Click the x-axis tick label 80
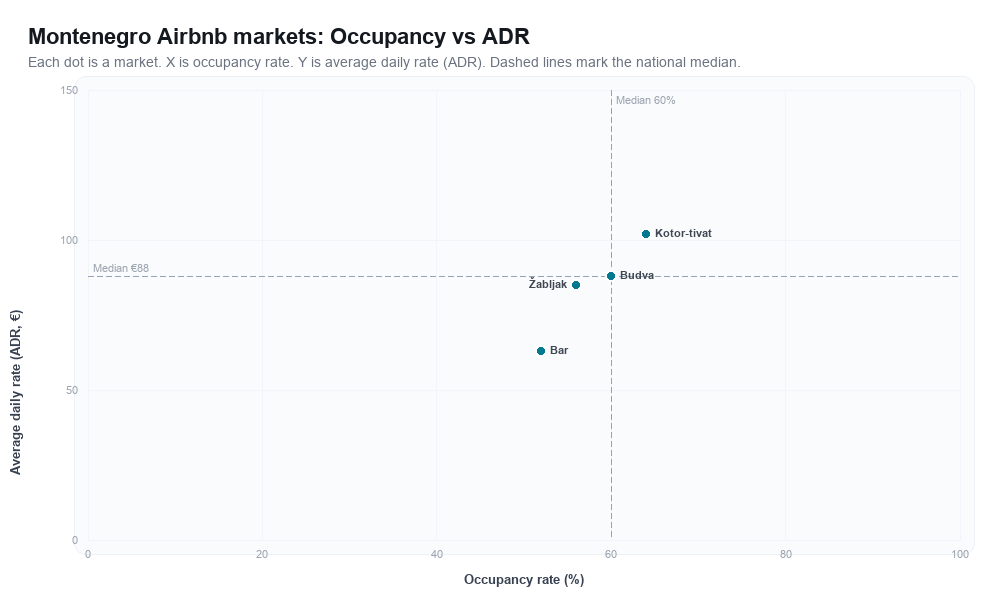The width and height of the screenshot is (1000, 600). coord(786,555)
